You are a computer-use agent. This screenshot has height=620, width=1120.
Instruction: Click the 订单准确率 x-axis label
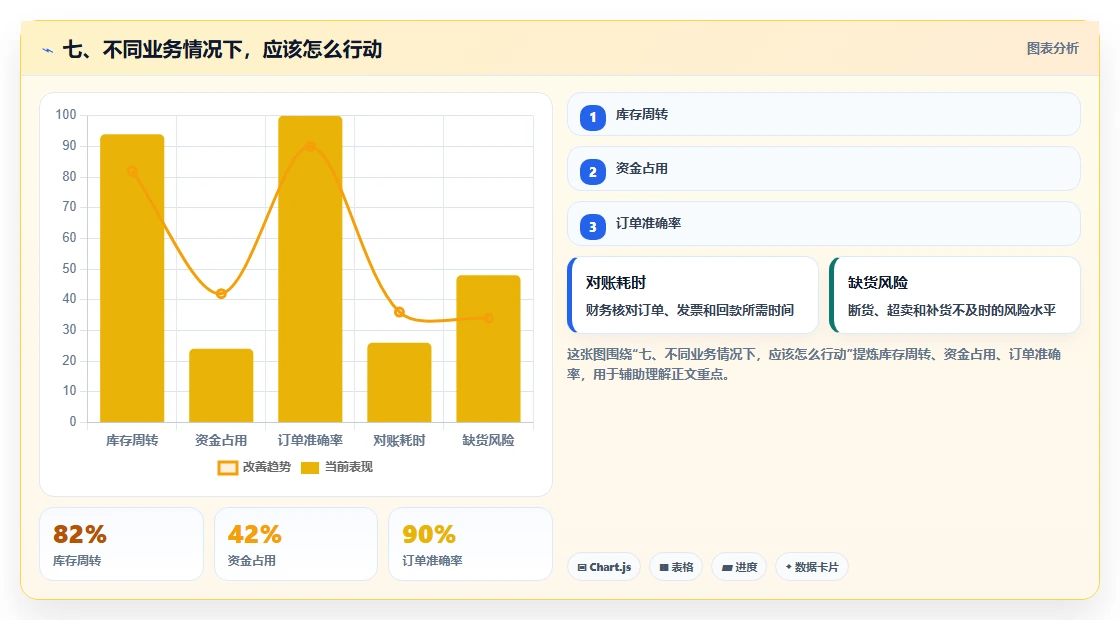[310, 441]
